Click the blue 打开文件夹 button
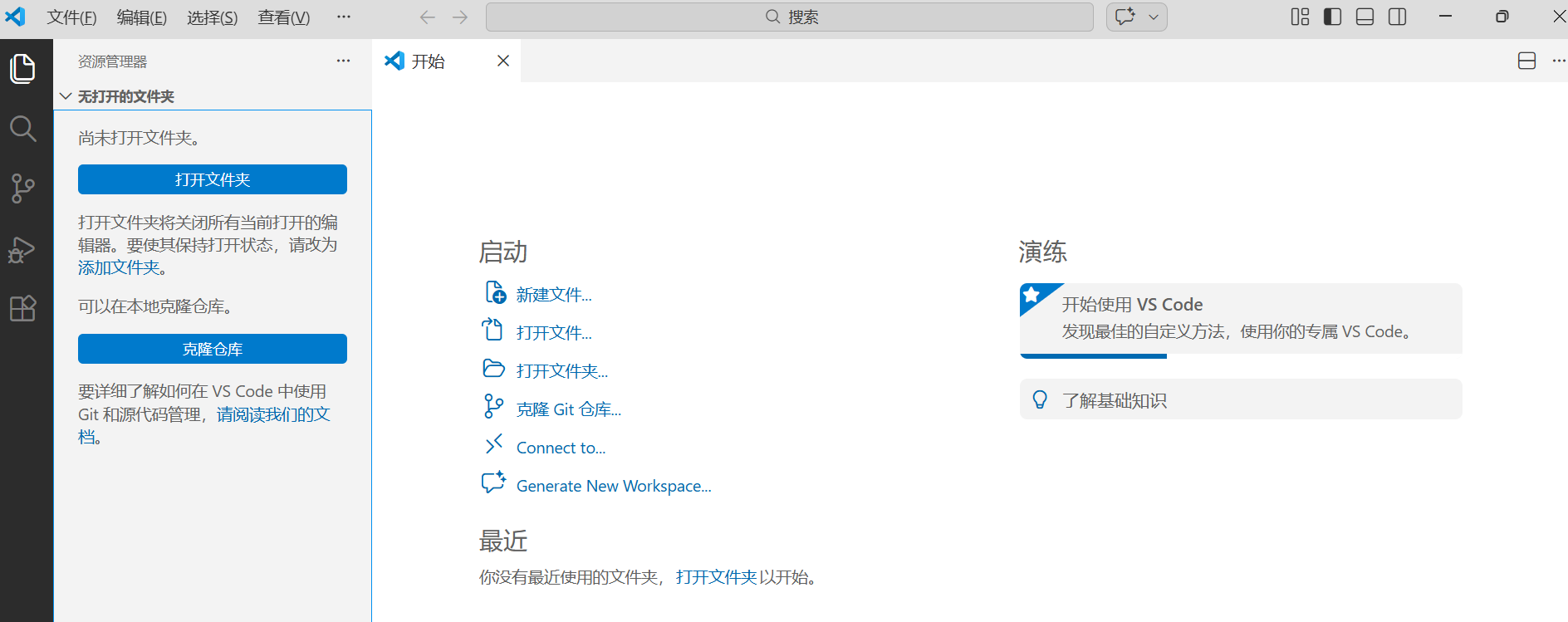Image resolution: width=1568 pixels, height=622 pixels. click(x=213, y=179)
